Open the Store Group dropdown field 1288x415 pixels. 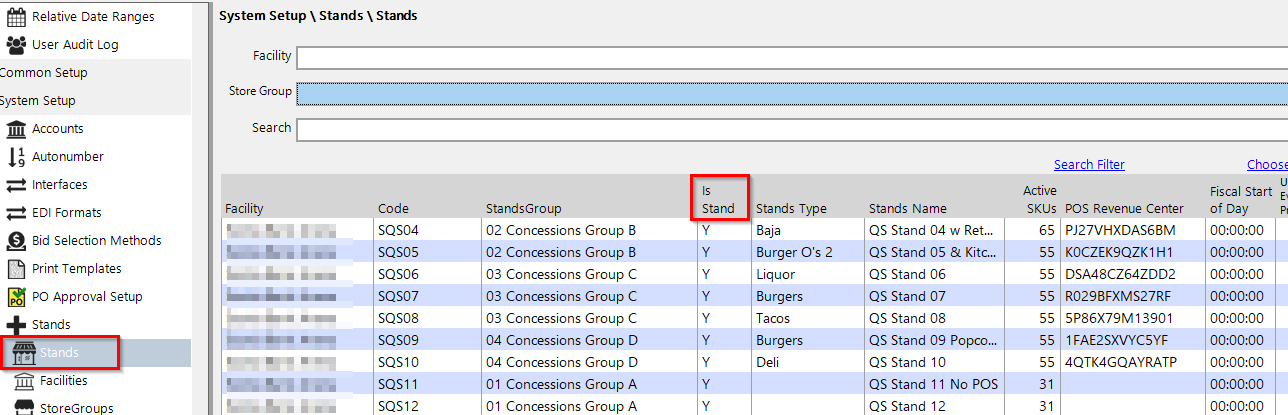coord(790,93)
